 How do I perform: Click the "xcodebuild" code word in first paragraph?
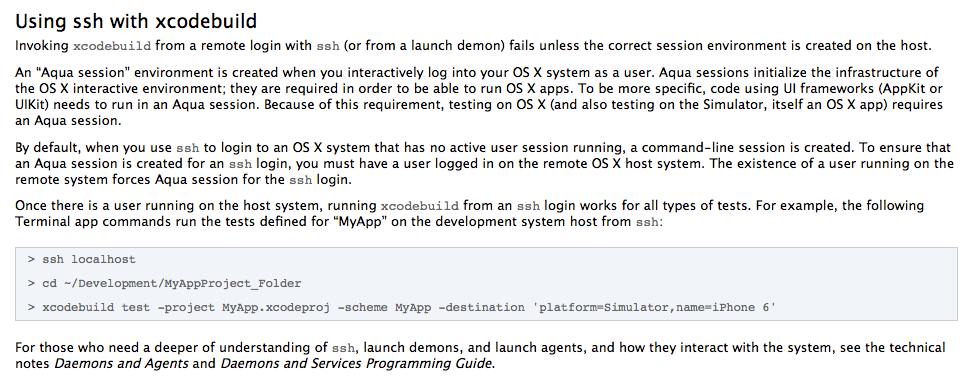tap(112, 46)
